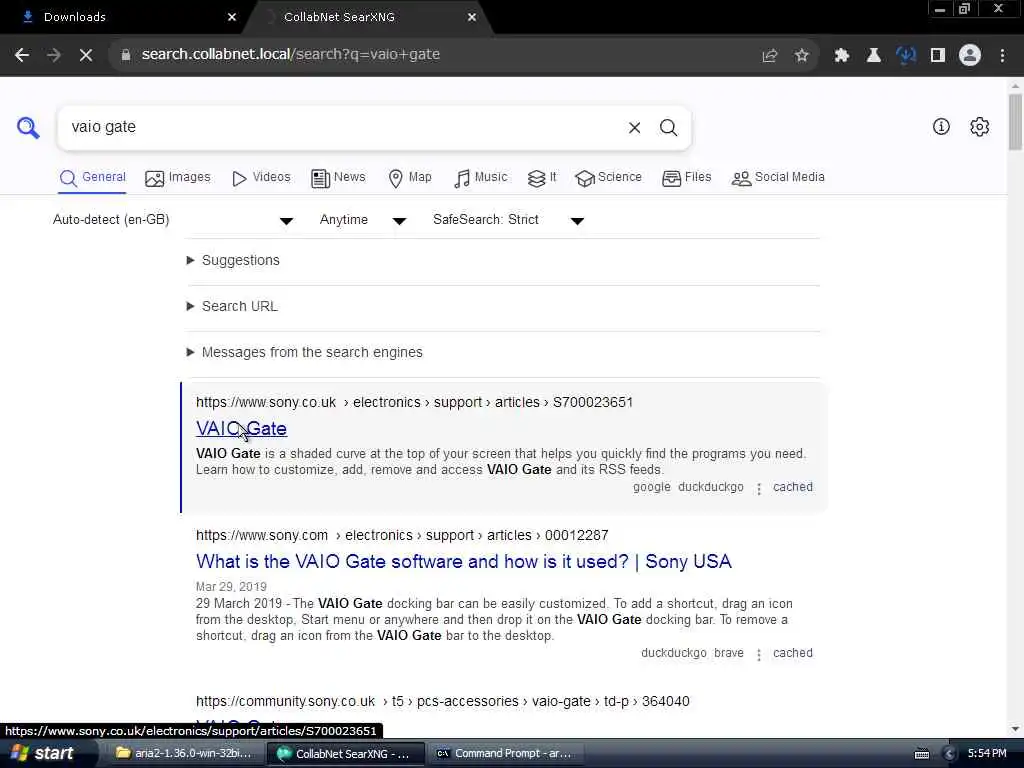Open the Anytime time range dropdown
Image resolution: width=1024 pixels, height=768 pixels.
click(x=363, y=220)
